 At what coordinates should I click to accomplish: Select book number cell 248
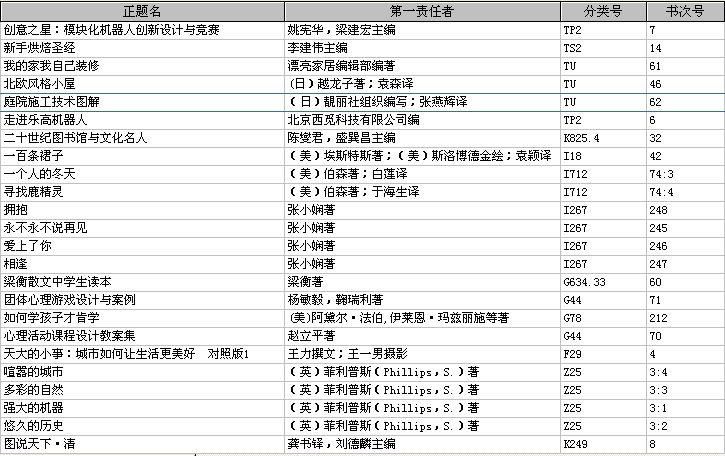click(x=685, y=210)
